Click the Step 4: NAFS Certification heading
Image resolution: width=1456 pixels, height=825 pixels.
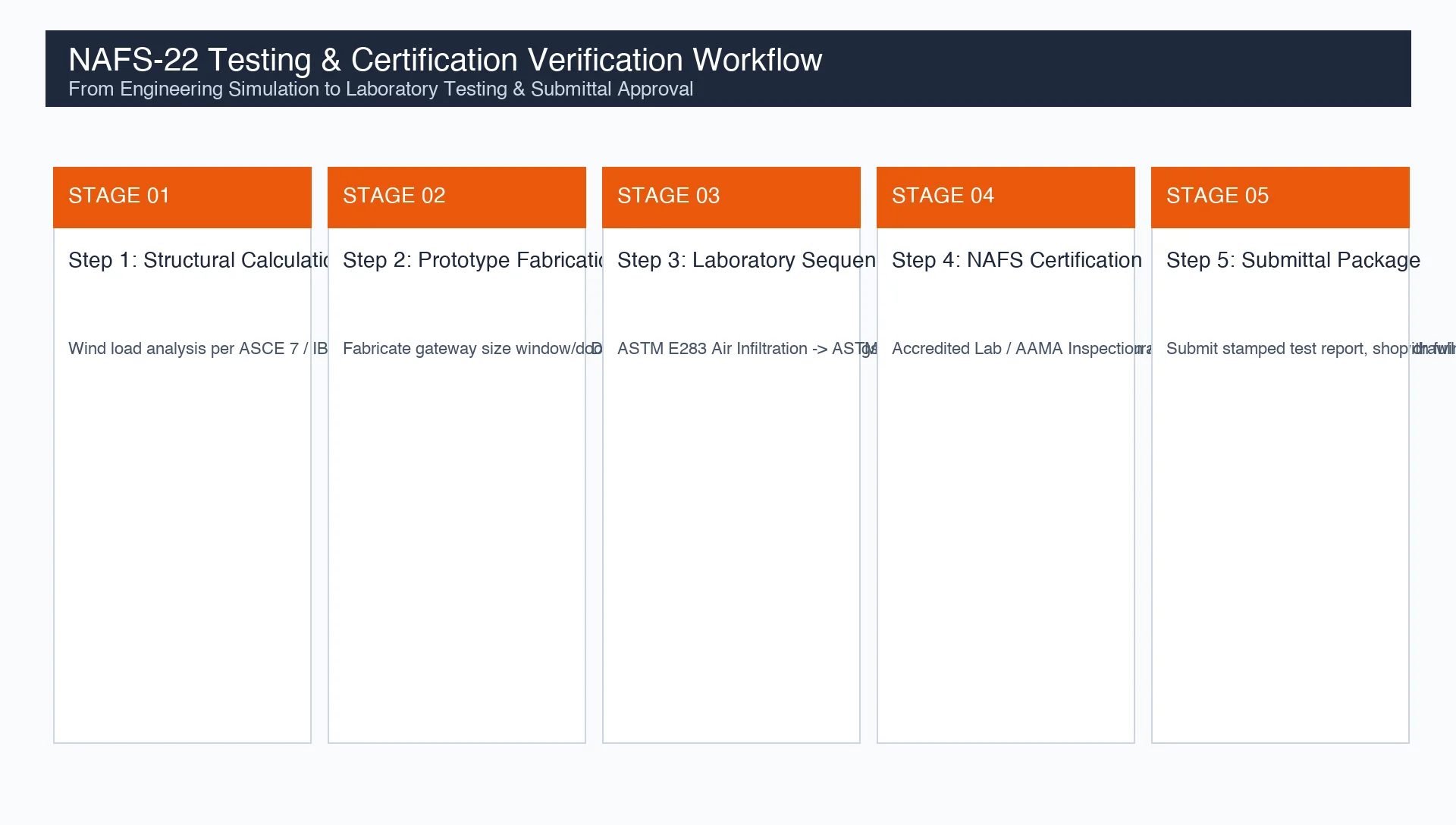coord(1017,260)
